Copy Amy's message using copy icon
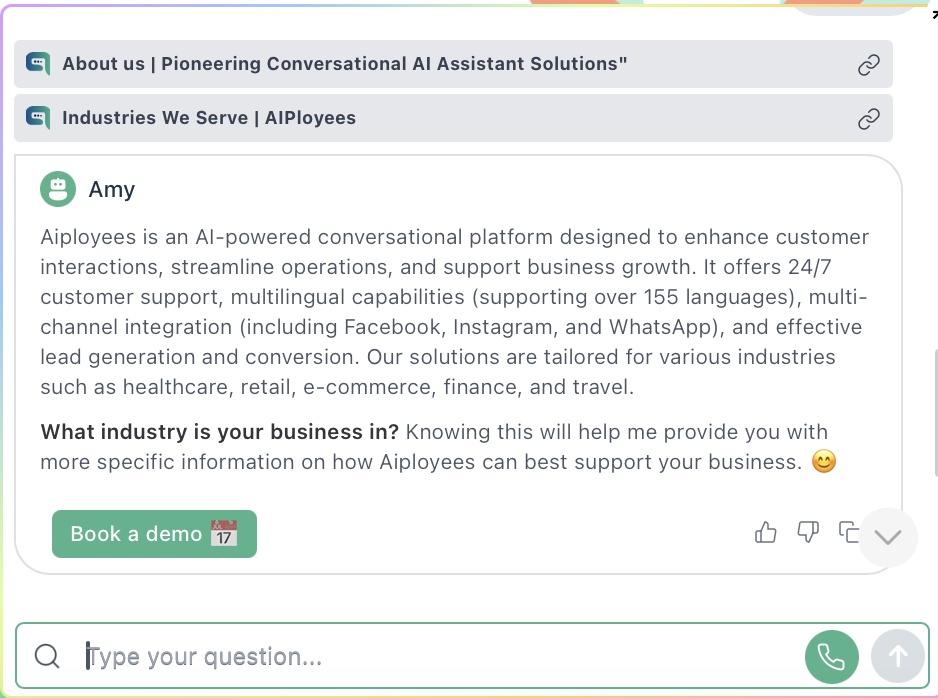The width and height of the screenshot is (938, 698). point(849,532)
